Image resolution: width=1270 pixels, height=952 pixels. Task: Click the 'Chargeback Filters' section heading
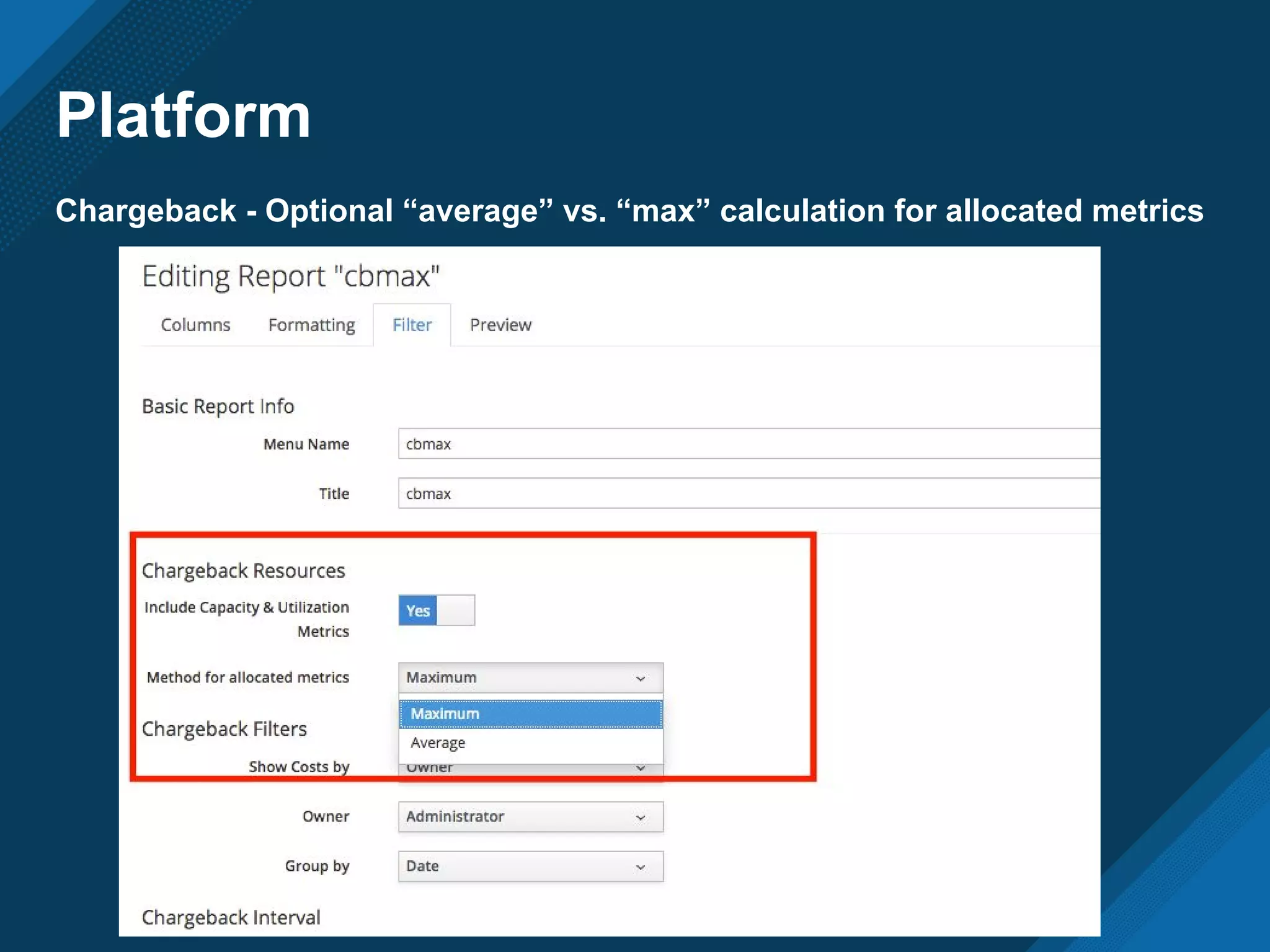[224, 729]
